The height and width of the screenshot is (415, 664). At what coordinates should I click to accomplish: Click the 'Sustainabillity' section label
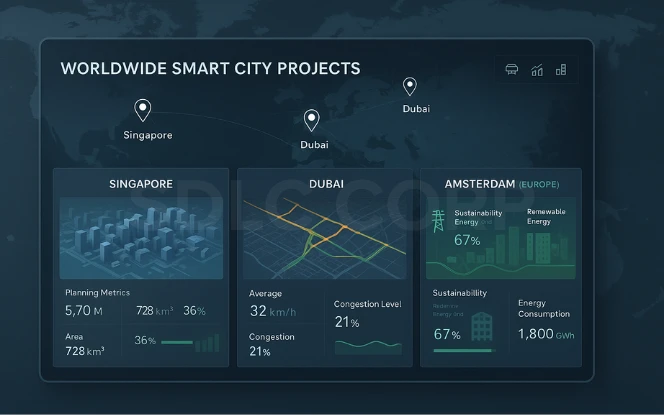[459, 293]
